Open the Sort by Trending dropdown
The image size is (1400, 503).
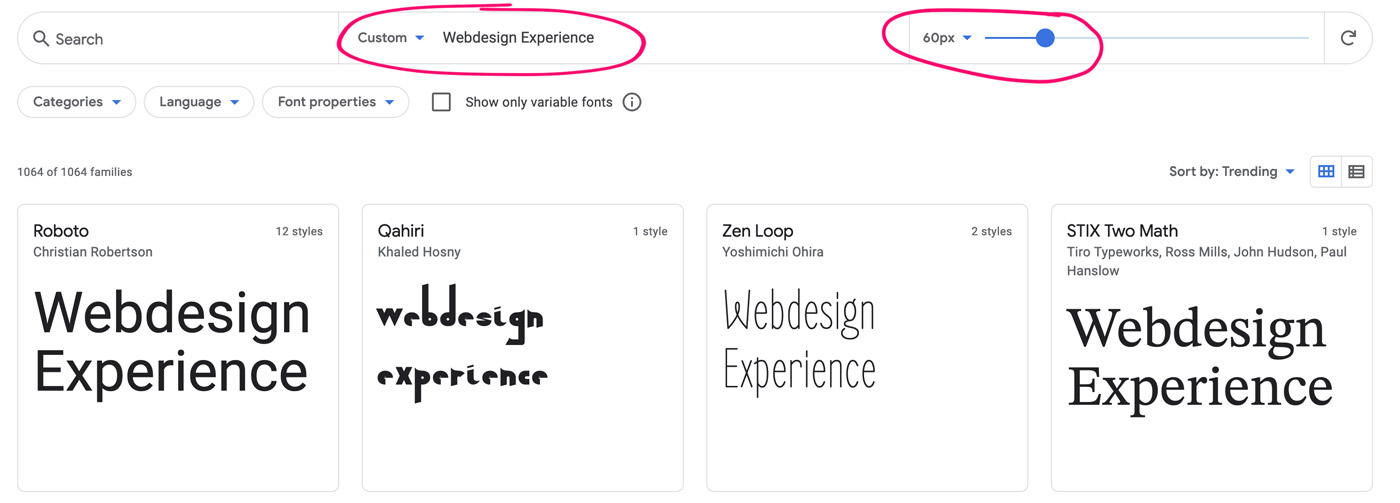tap(1231, 172)
